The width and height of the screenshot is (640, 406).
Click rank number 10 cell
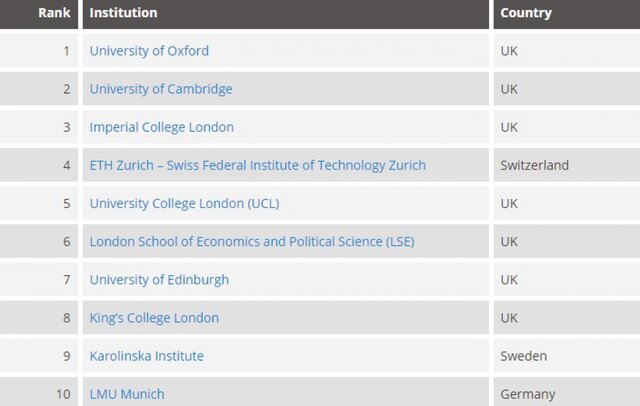click(39, 392)
